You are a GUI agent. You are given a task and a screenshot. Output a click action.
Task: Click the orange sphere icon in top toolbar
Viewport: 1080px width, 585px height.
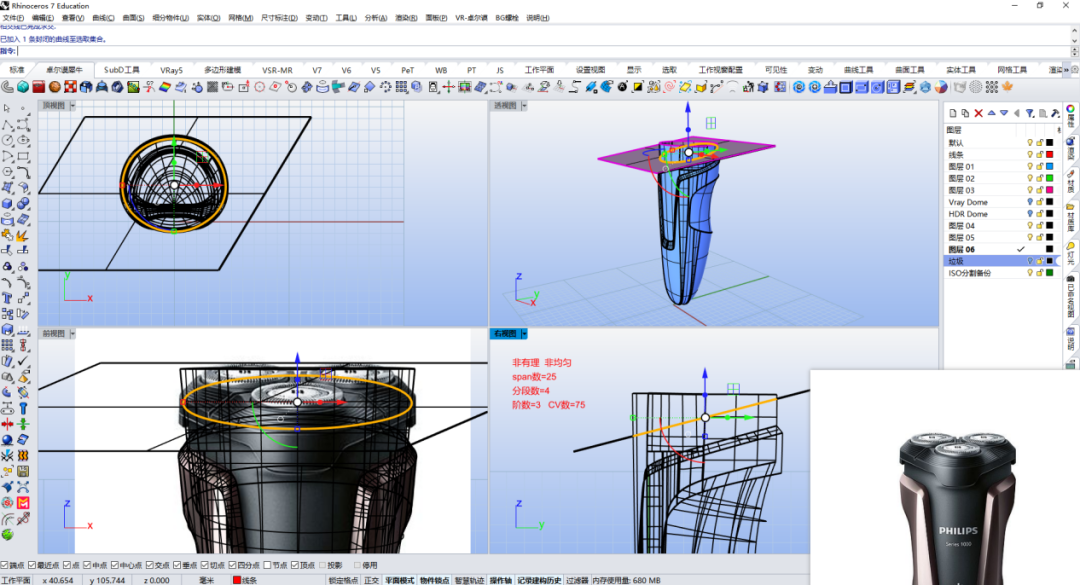(x=54, y=87)
